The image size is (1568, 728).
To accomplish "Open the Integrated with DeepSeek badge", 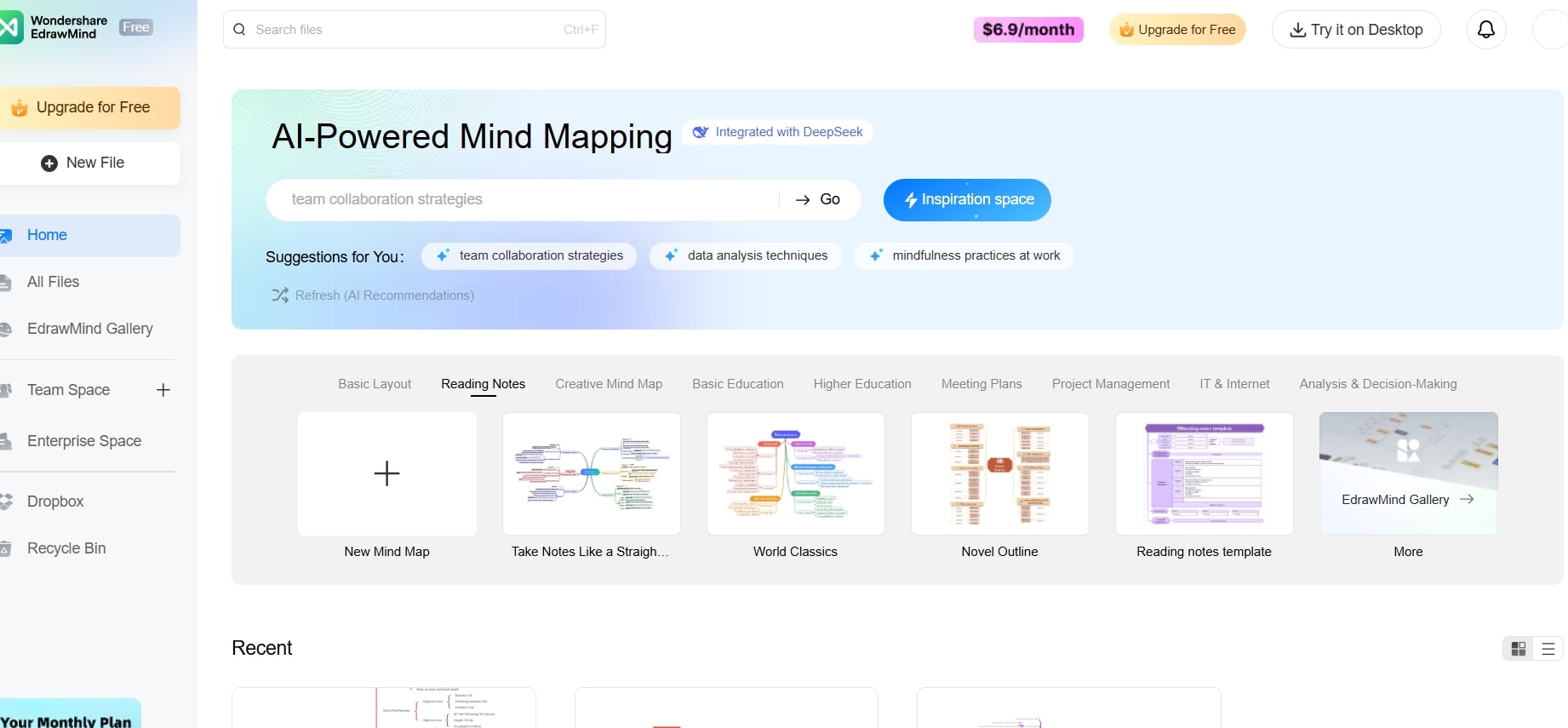I will (x=778, y=132).
